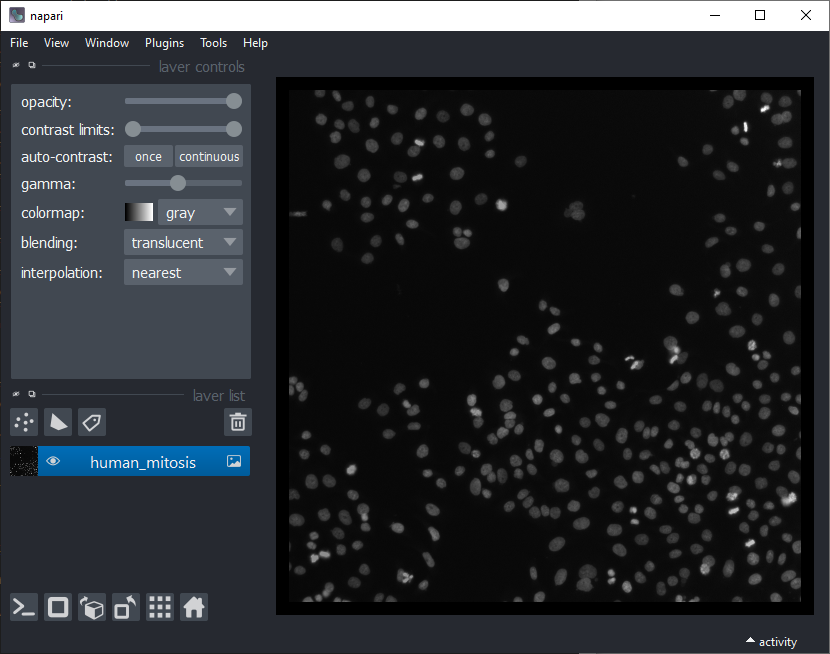830x654 pixels.
Task: Create a new shapes layer
Action: tap(58, 422)
